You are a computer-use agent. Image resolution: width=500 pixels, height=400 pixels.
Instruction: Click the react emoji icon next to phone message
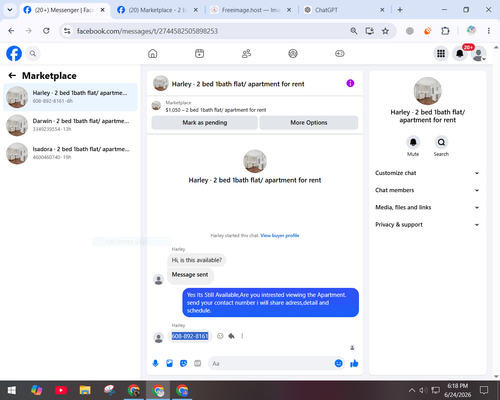[x=220, y=336]
